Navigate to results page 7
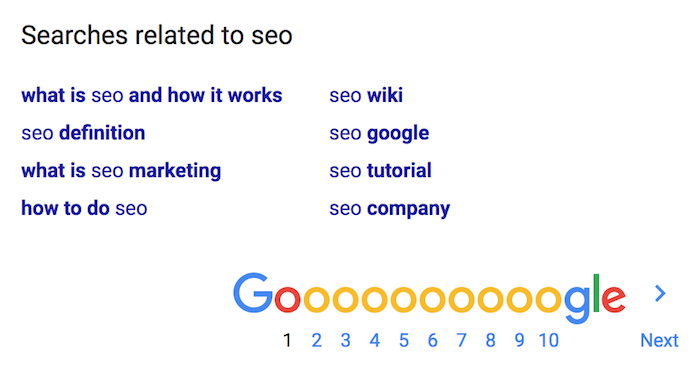The image size is (700, 378). 462,341
